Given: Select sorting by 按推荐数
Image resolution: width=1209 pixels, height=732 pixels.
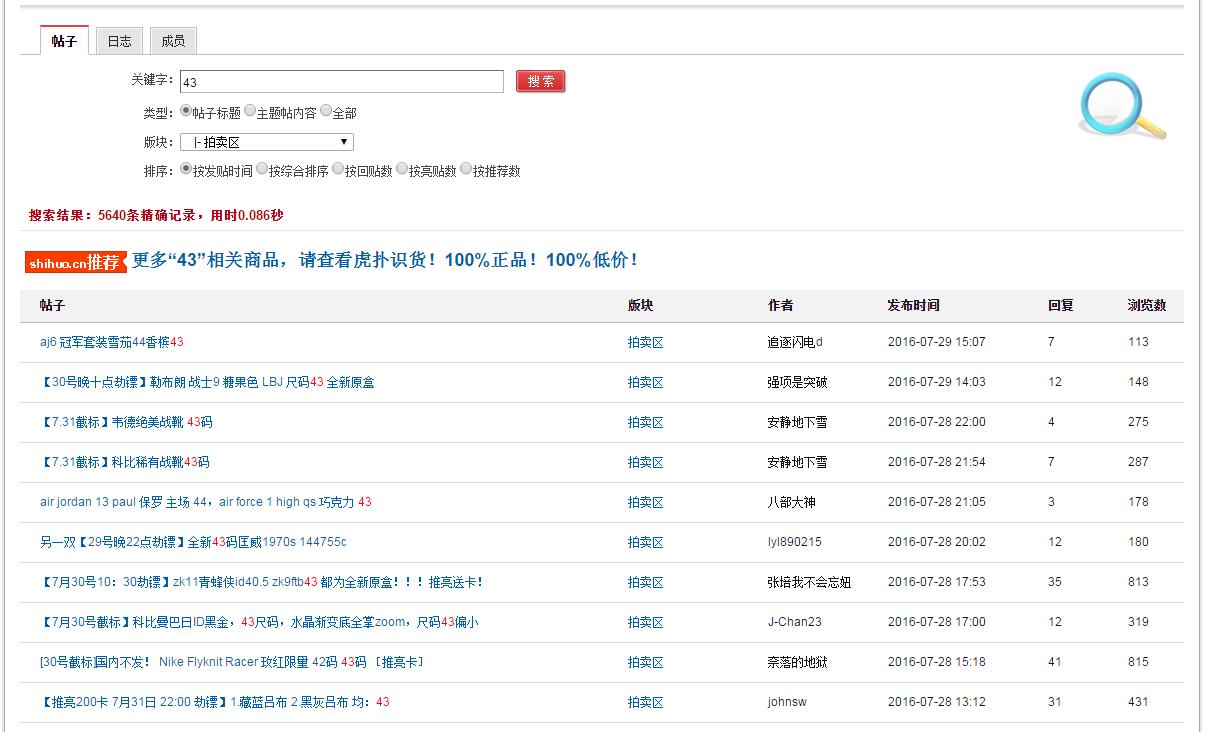Looking at the screenshot, I should [x=468, y=169].
